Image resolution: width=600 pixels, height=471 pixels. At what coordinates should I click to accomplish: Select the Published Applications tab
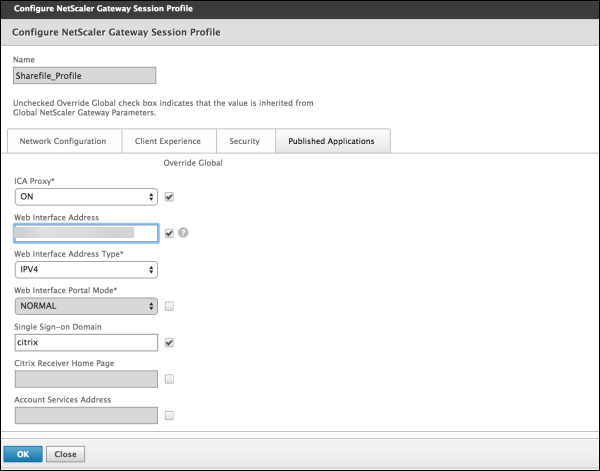pos(332,142)
